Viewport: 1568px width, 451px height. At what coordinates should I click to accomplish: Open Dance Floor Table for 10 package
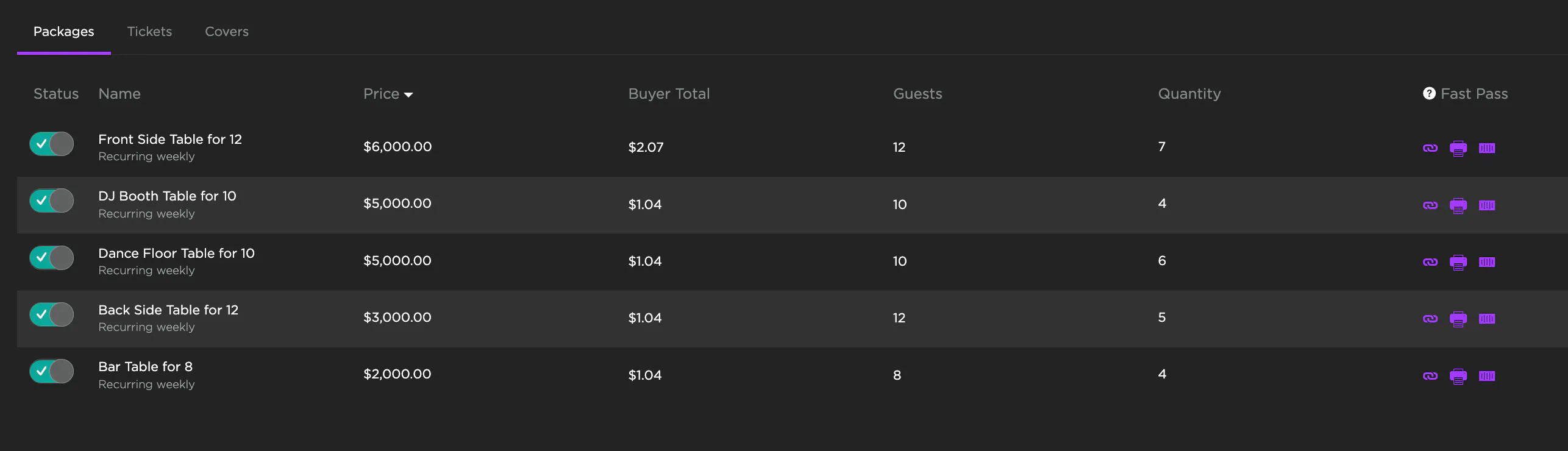pyautogui.click(x=176, y=254)
